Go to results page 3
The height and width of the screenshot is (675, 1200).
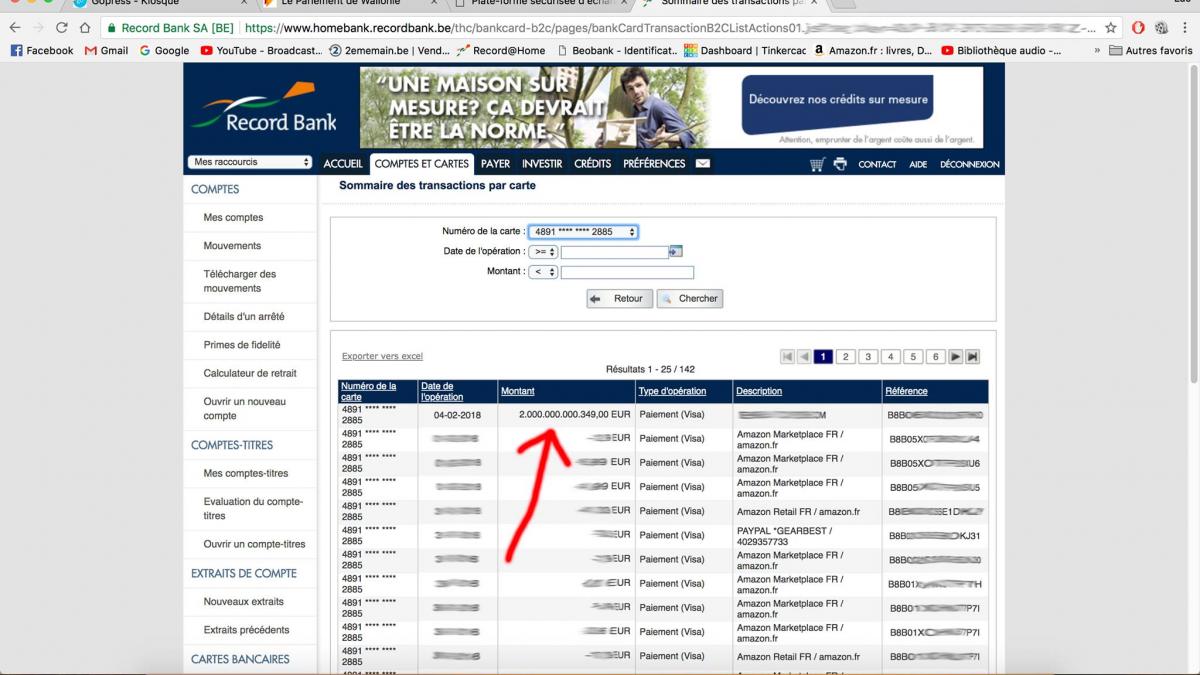[868, 356]
